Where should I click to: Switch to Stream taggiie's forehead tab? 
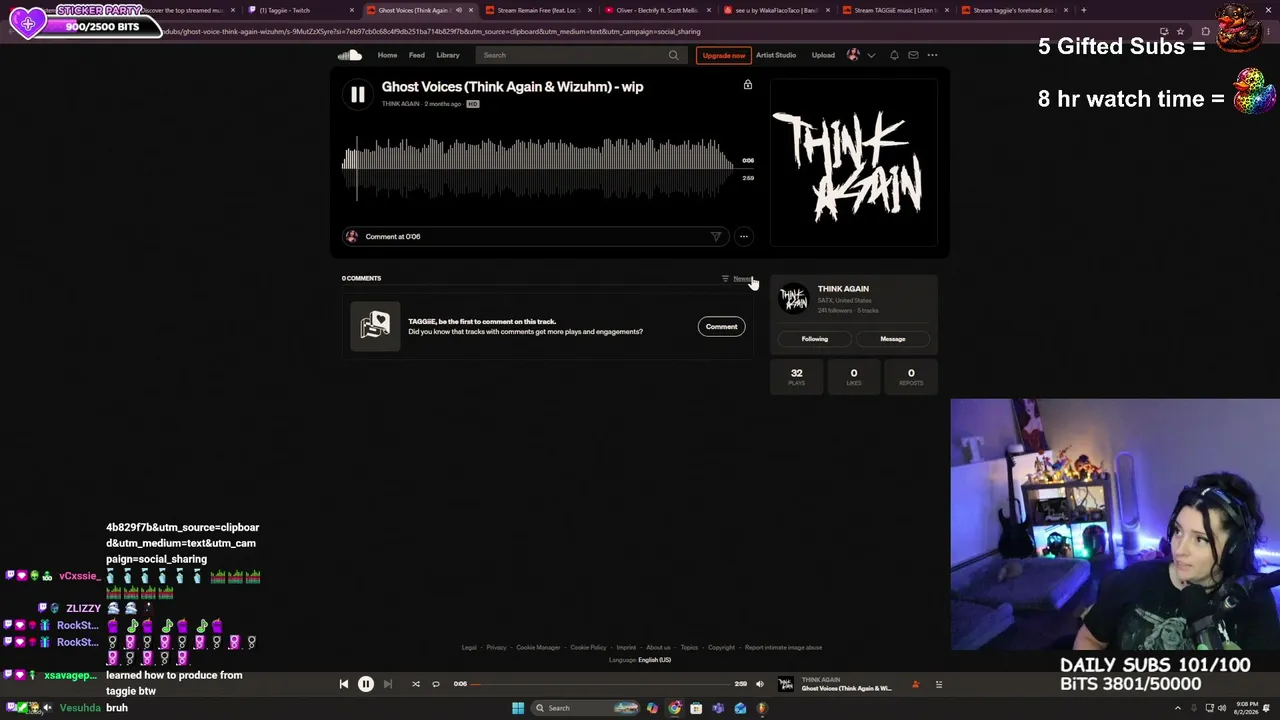pyautogui.click(x=1013, y=10)
